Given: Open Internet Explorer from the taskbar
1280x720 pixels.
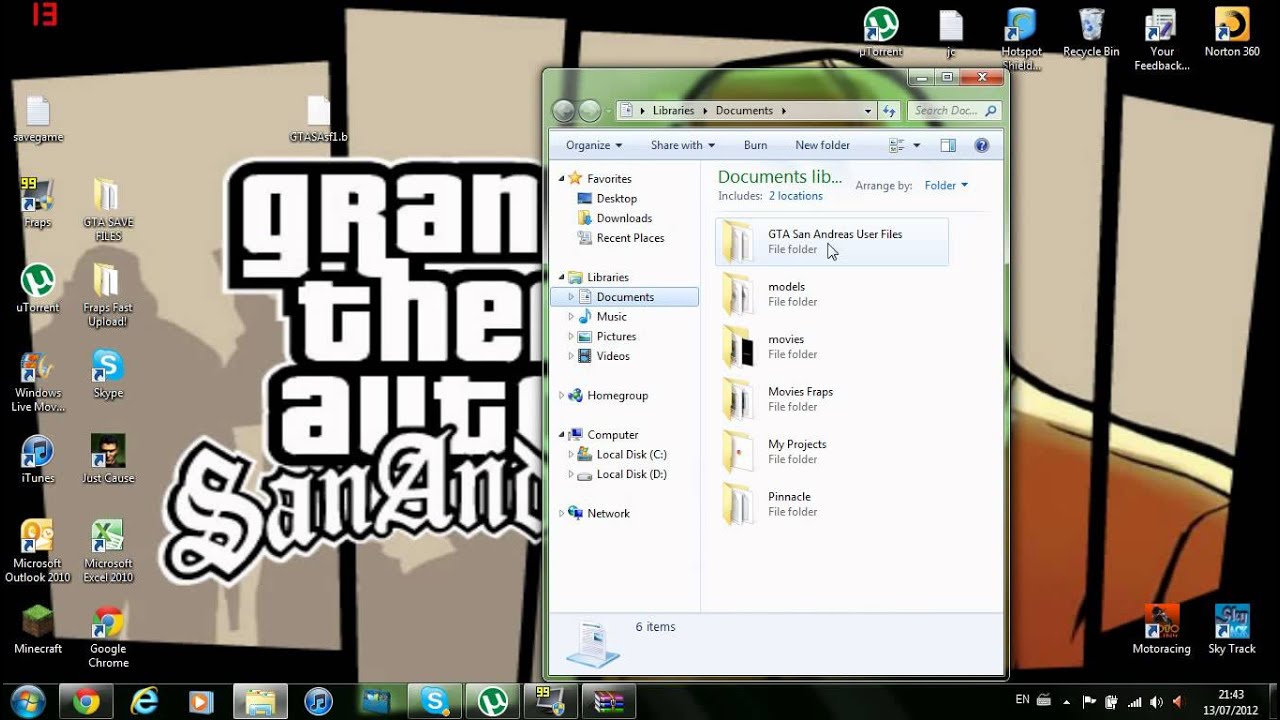Looking at the screenshot, I should click(144, 701).
